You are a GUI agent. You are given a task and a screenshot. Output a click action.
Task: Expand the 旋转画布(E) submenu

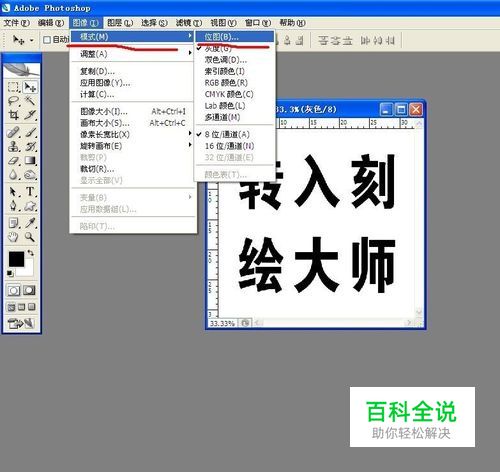[132, 146]
